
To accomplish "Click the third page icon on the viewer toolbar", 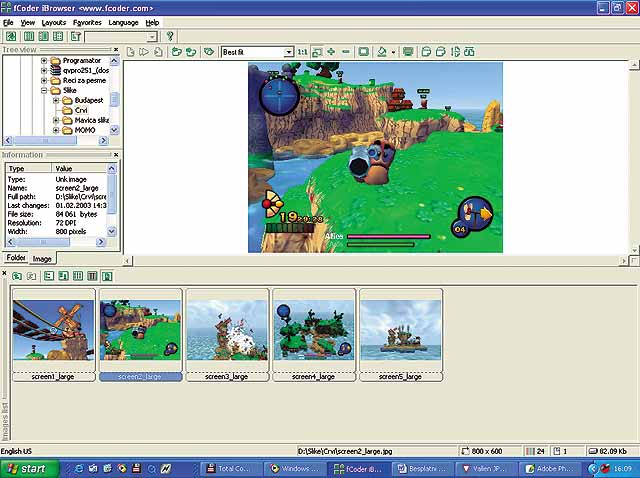I will point(158,52).
